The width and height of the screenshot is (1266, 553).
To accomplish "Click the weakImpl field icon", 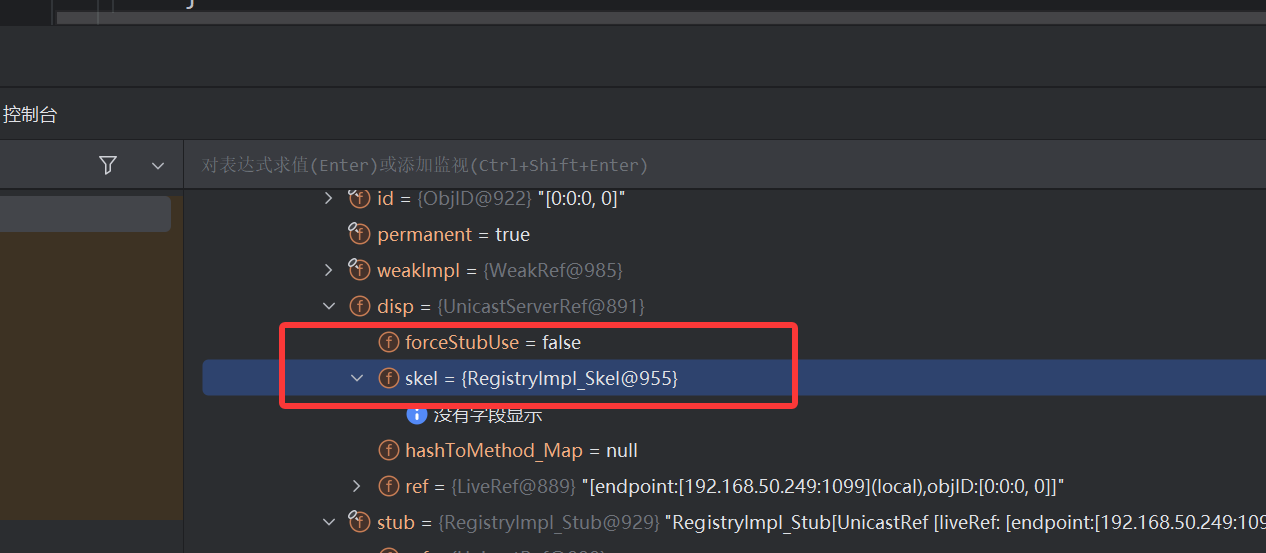I will [359, 270].
